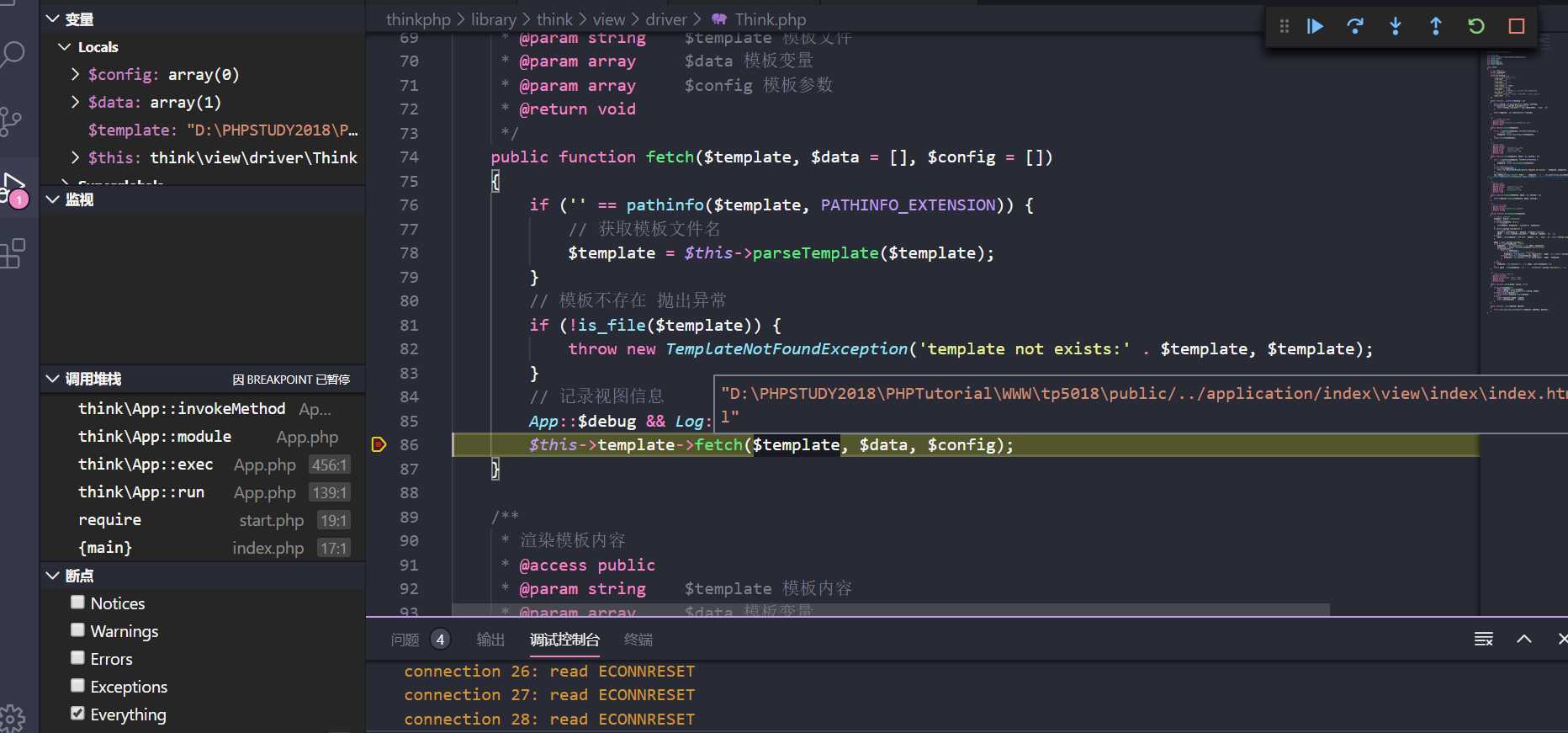1568x733 pixels.
Task: Click the think breadcrumb segment
Action: click(x=554, y=19)
